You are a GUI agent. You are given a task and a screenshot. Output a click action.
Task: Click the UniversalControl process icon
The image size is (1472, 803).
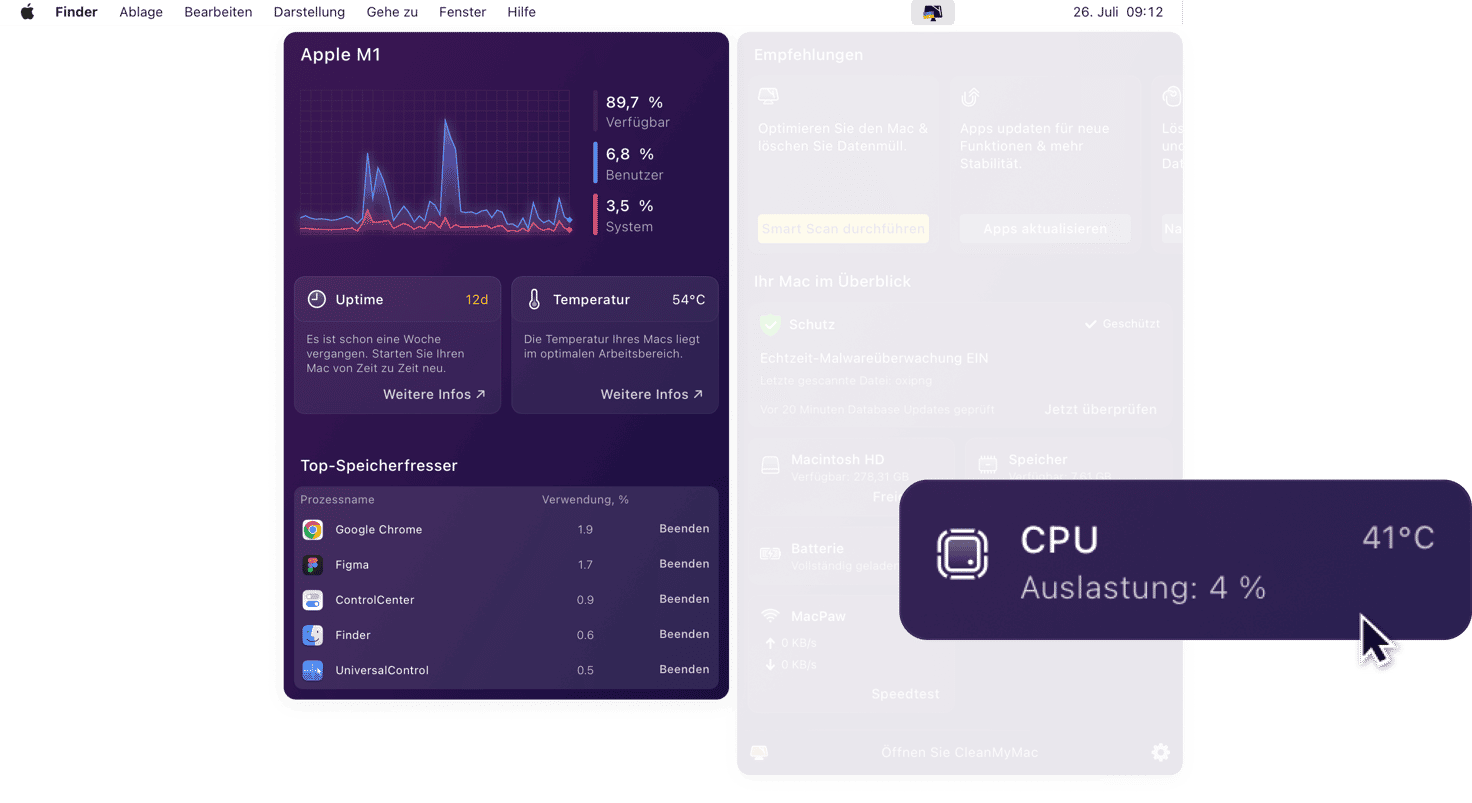pos(313,670)
